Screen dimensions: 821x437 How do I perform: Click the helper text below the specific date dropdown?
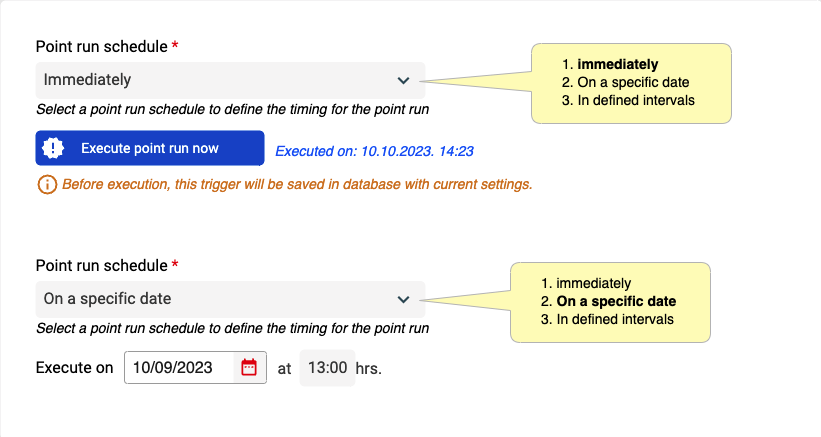pos(232,328)
